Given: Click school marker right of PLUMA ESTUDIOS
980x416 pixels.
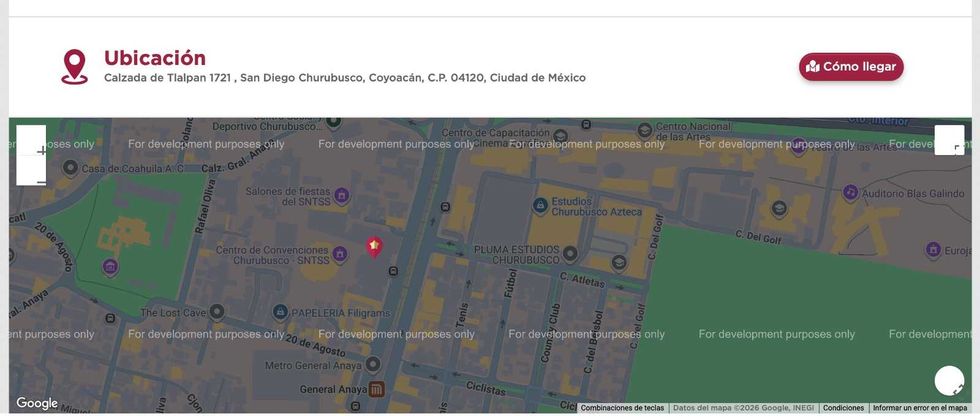Looking at the screenshot, I should click(x=619, y=262).
